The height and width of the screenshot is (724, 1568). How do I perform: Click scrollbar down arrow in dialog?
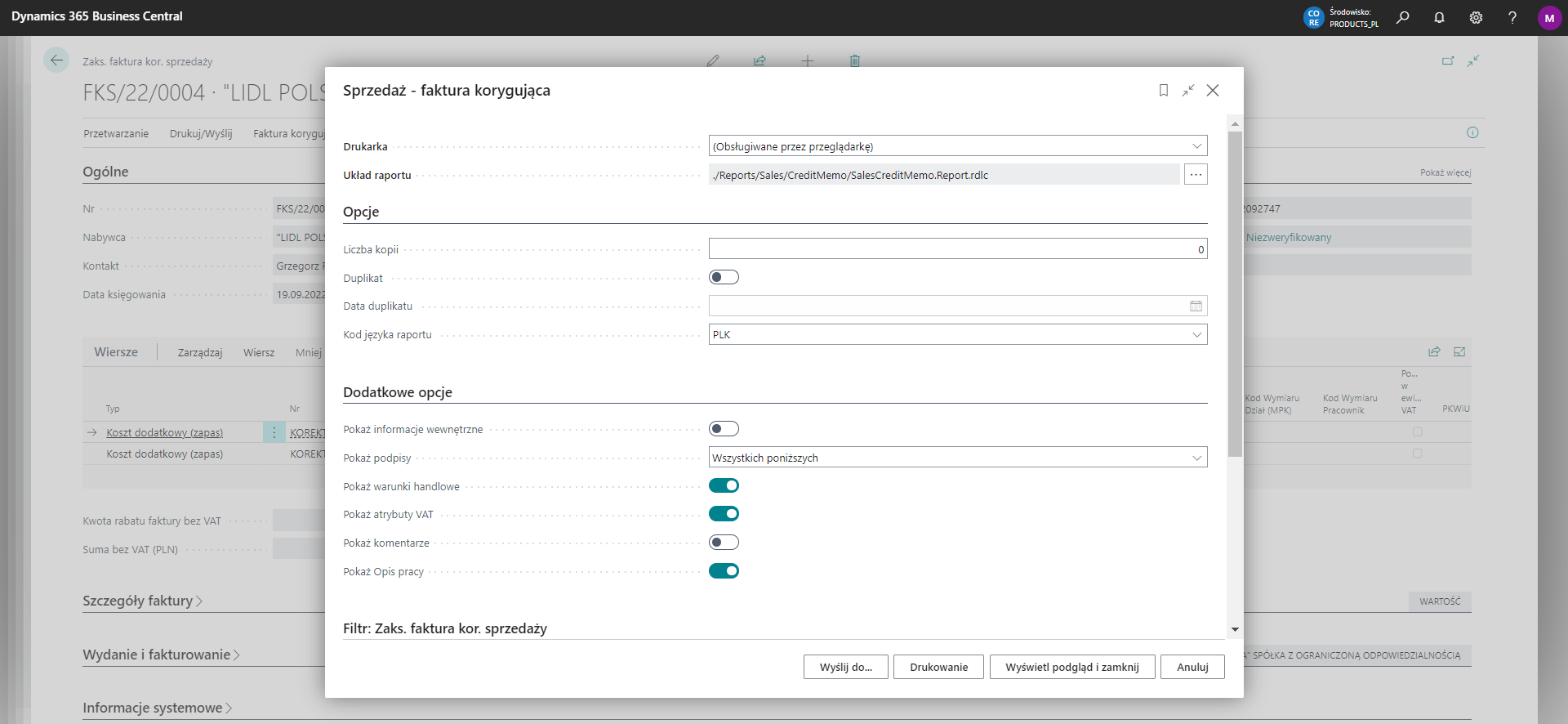tap(1235, 629)
